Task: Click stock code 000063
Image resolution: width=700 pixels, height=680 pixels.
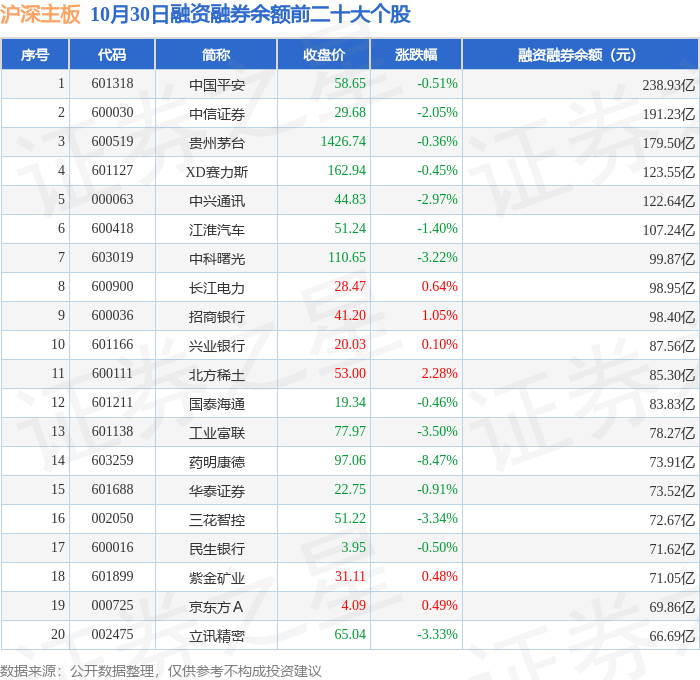Action: click(x=112, y=200)
